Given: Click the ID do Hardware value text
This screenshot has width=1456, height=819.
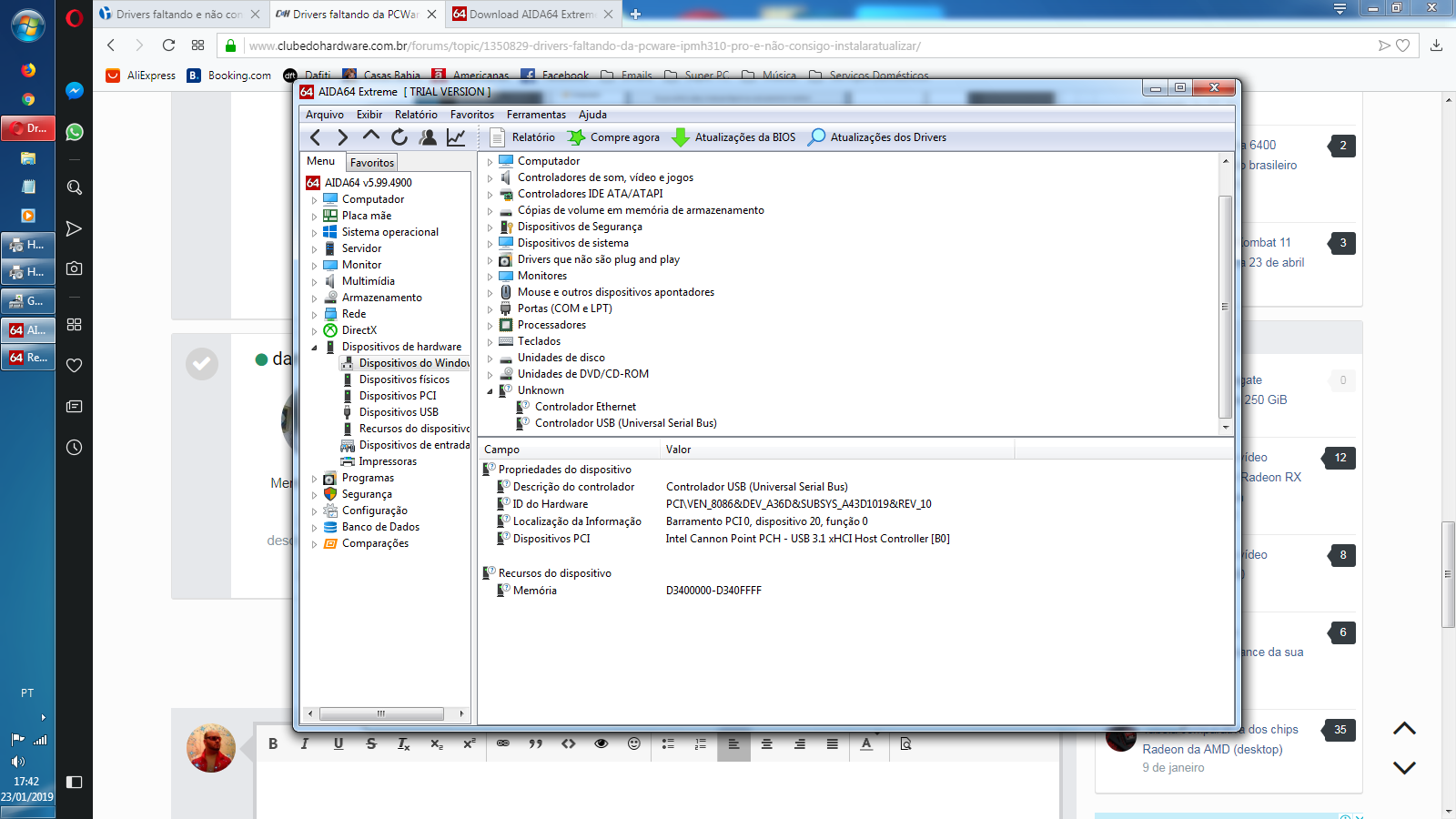Looking at the screenshot, I should 798,504.
